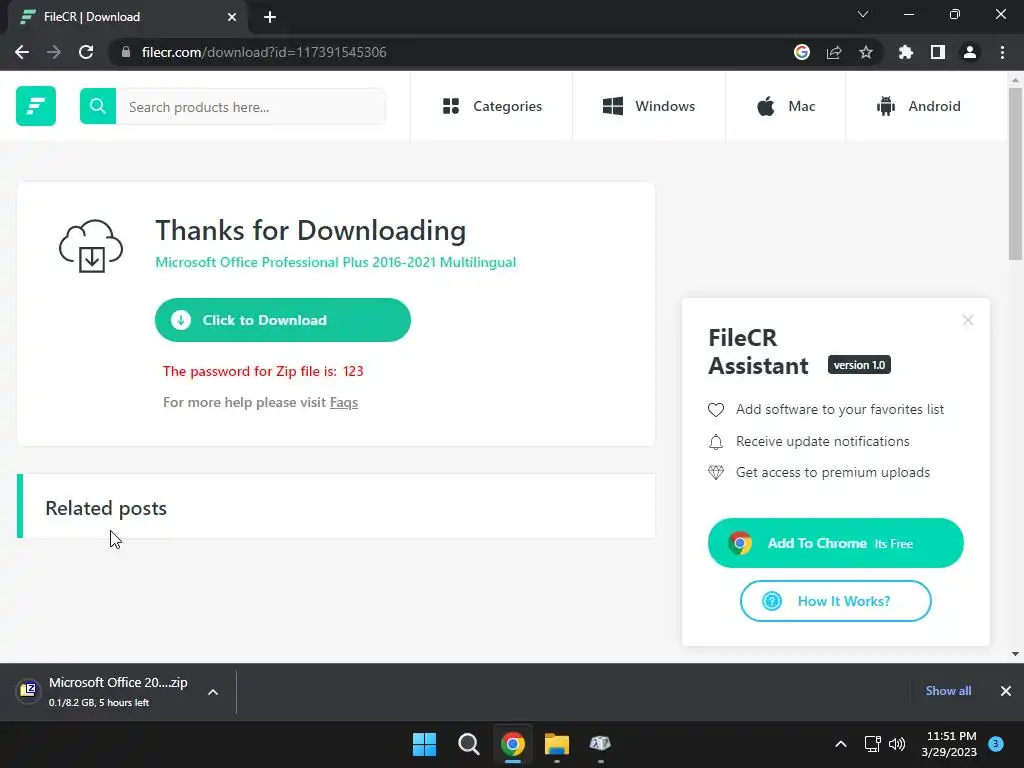Open the notification count badge
Screen dimensions: 1024x768
996,744
